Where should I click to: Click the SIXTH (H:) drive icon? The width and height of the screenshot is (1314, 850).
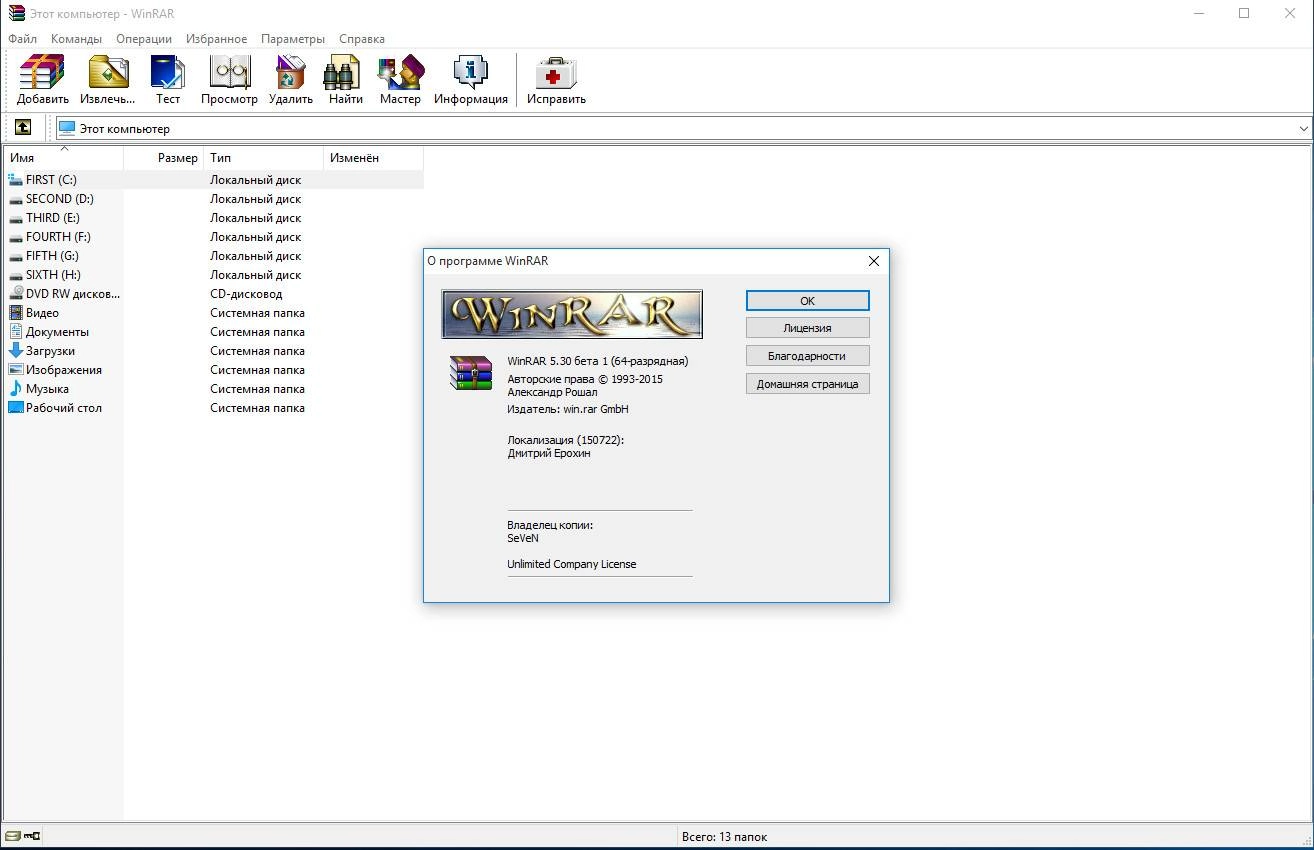15,275
